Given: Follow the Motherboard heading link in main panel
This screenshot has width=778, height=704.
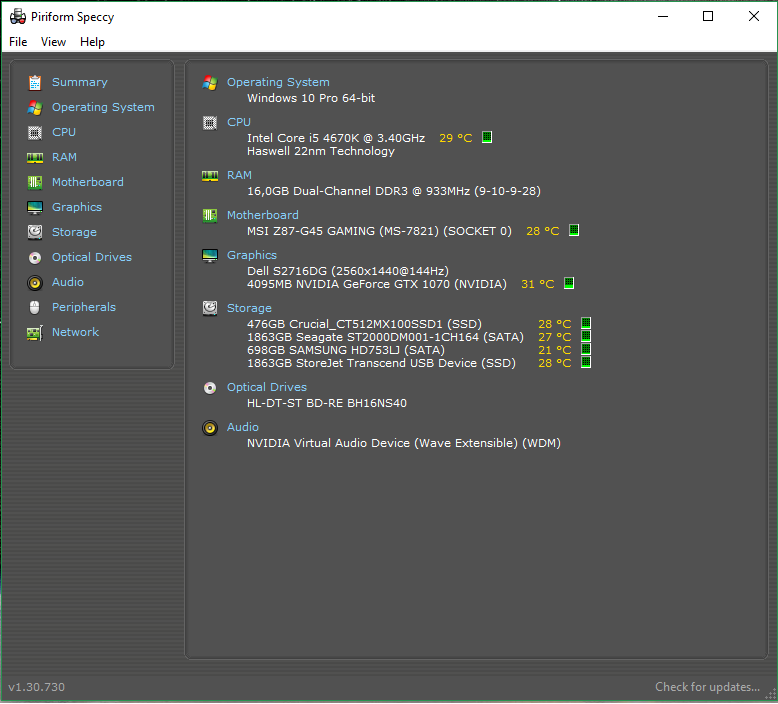Looking at the screenshot, I should [x=262, y=215].
